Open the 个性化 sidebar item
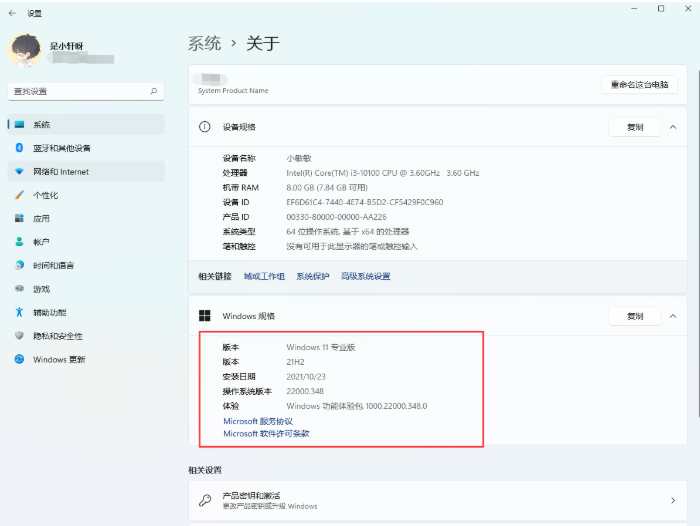700x526 pixels. click(x=86, y=195)
